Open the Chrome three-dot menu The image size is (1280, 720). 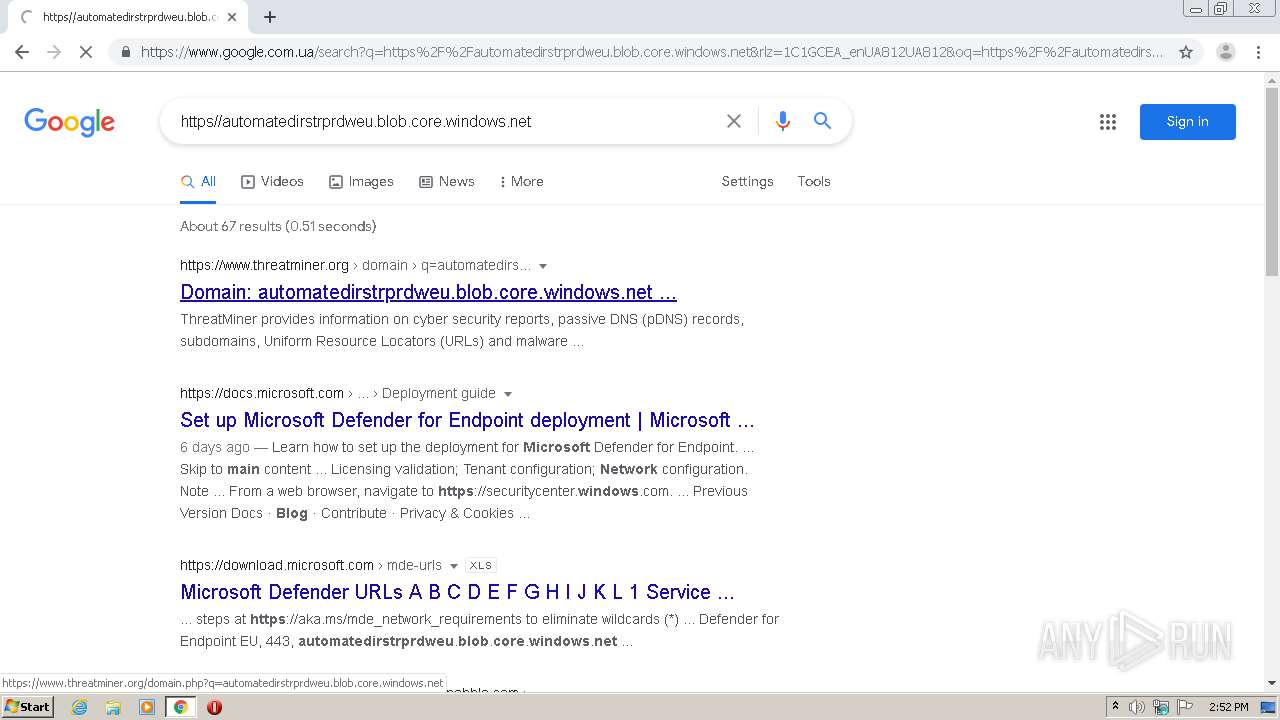point(1258,52)
